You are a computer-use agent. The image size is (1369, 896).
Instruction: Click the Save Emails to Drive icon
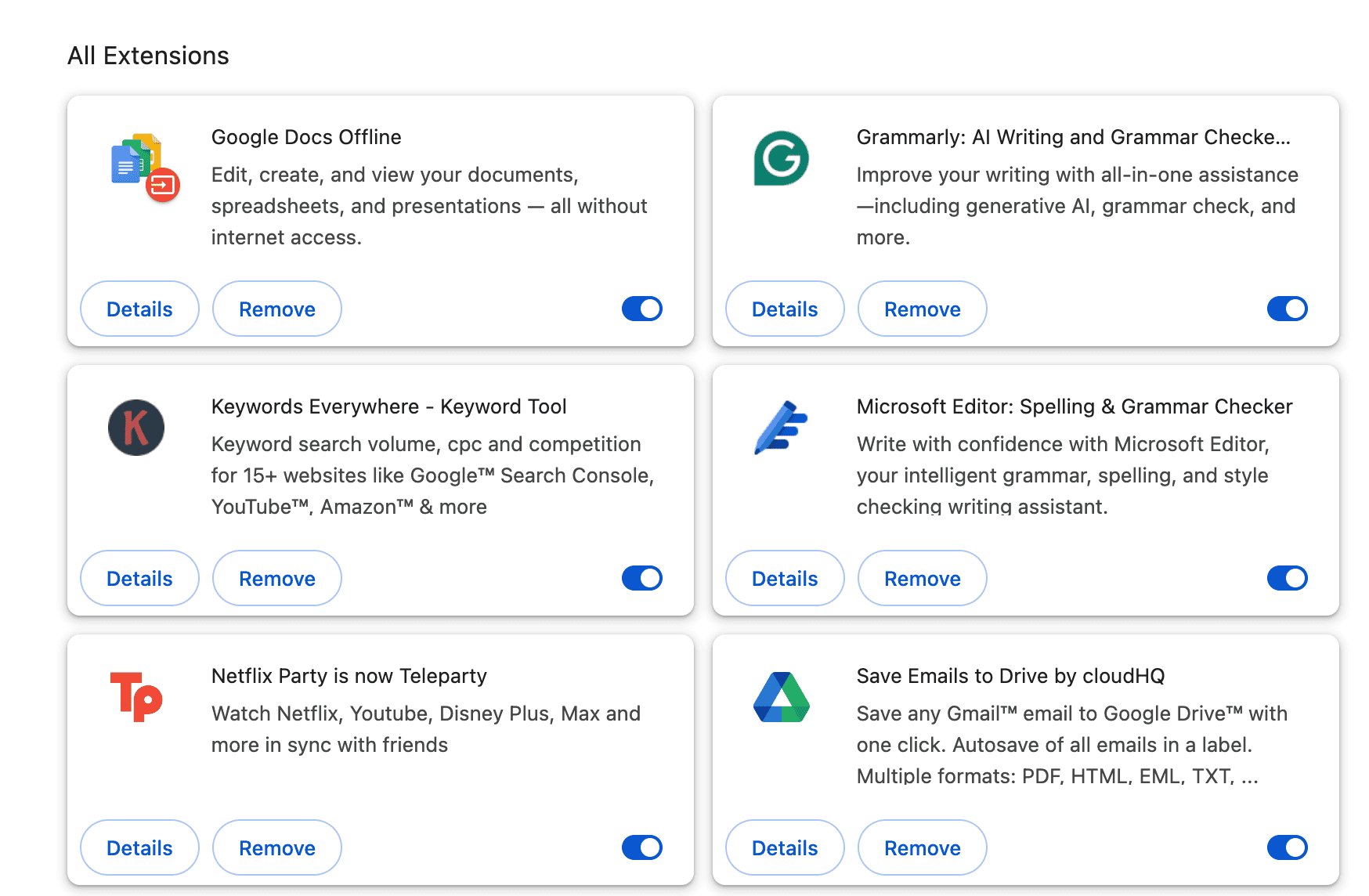point(781,697)
